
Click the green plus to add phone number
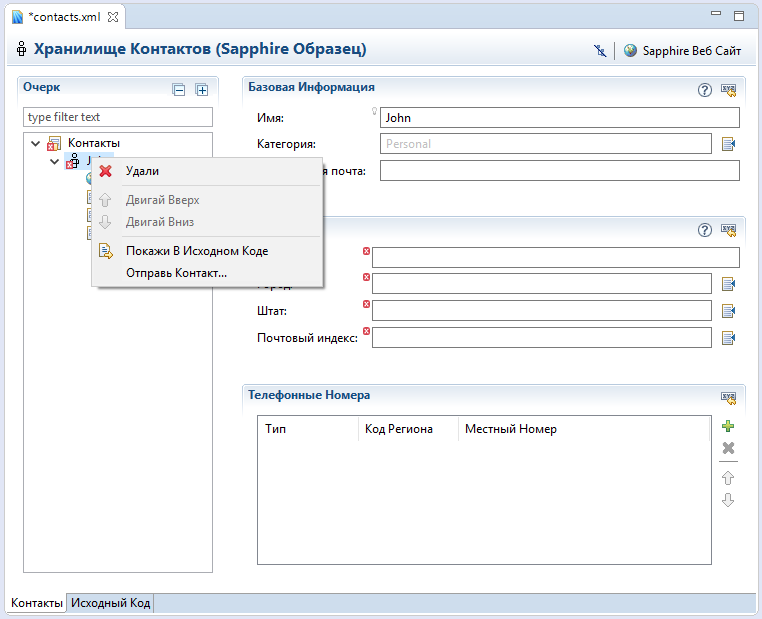click(728, 426)
